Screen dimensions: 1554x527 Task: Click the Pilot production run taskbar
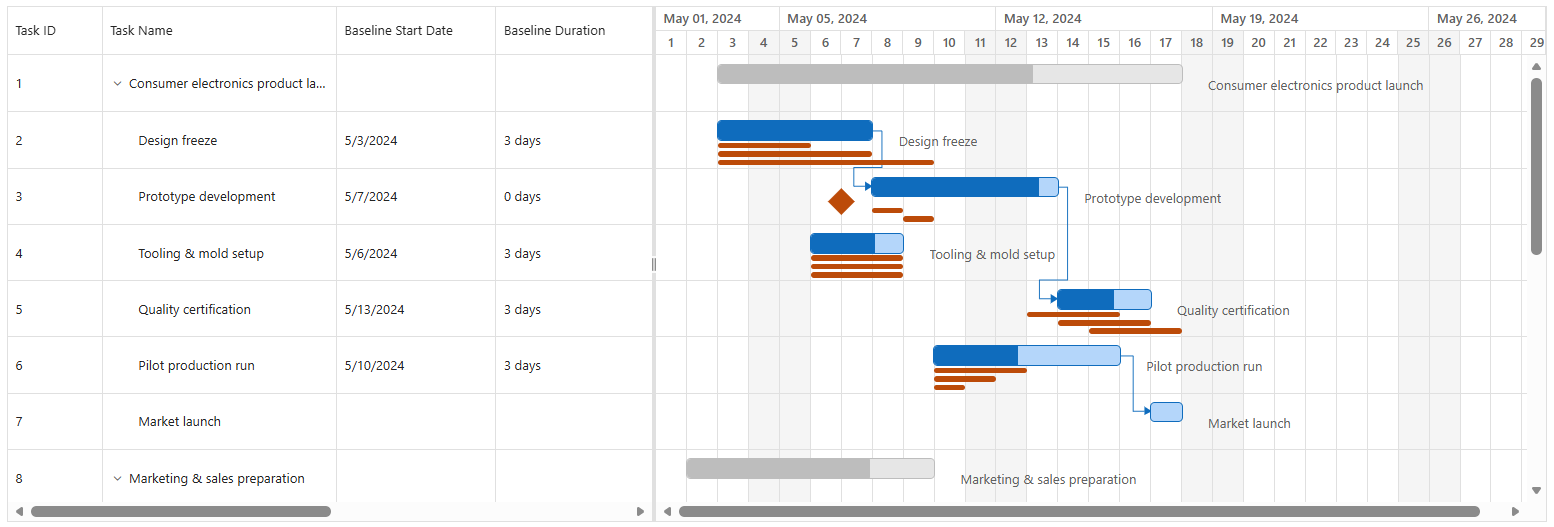tap(1027, 355)
